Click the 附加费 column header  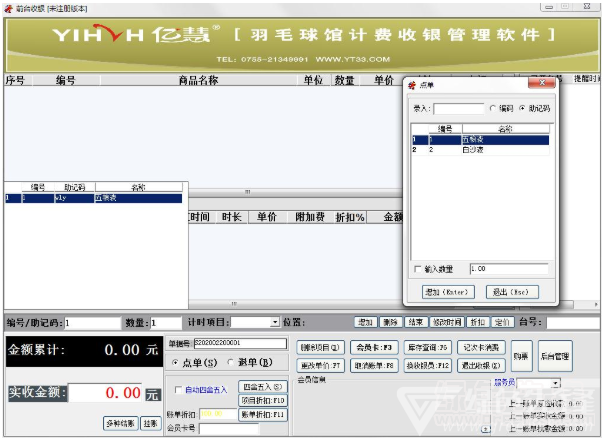coord(310,217)
